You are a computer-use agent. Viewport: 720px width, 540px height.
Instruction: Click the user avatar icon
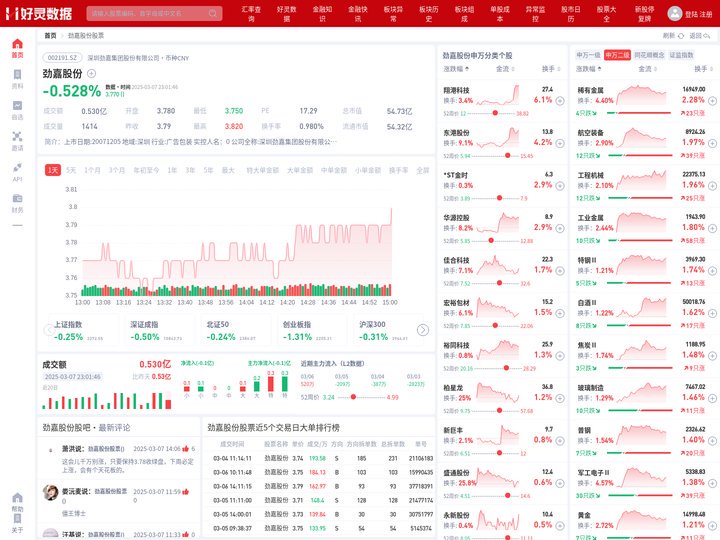[x=675, y=13]
